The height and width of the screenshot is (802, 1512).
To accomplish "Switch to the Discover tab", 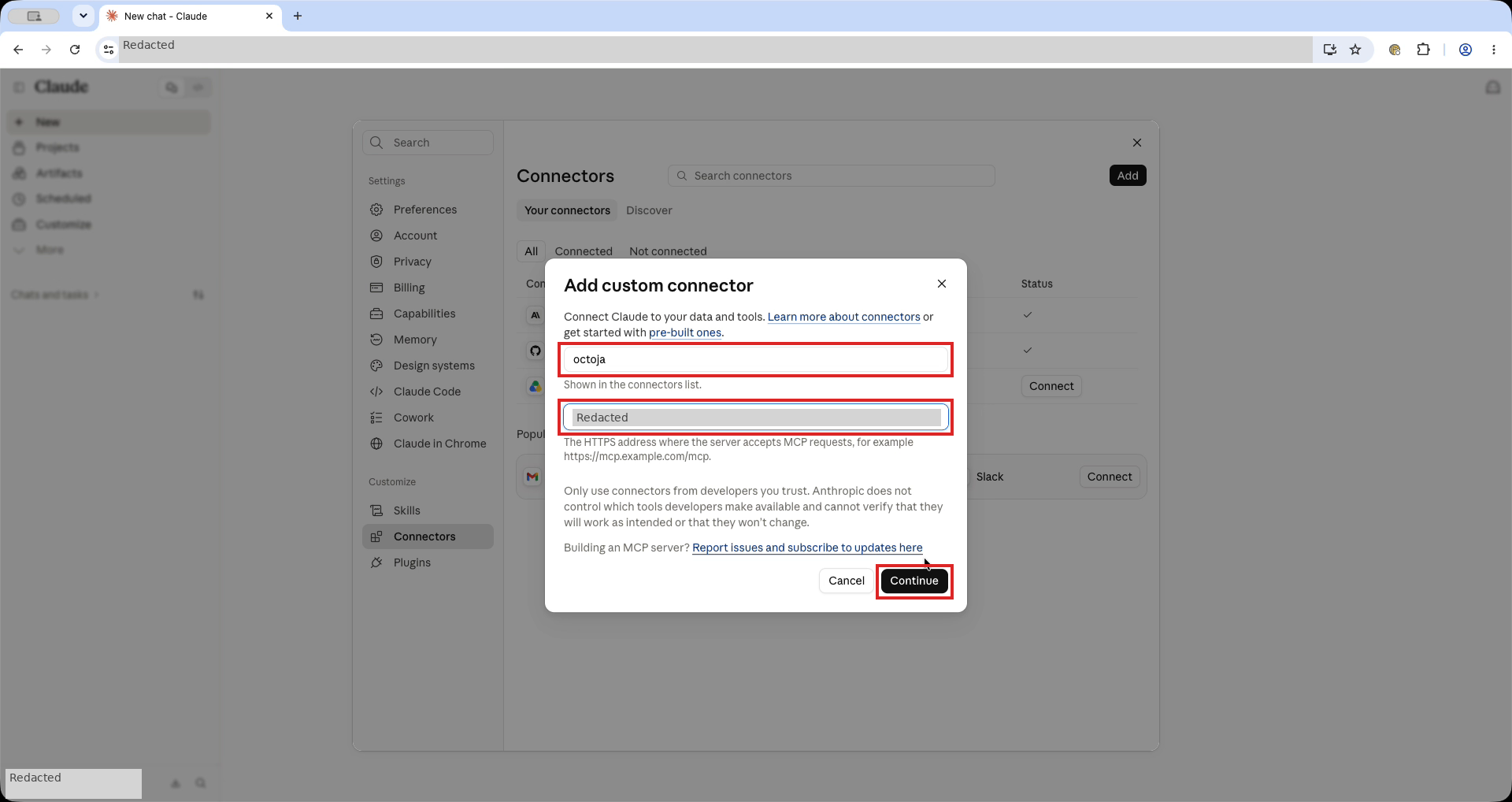I will tap(649, 210).
